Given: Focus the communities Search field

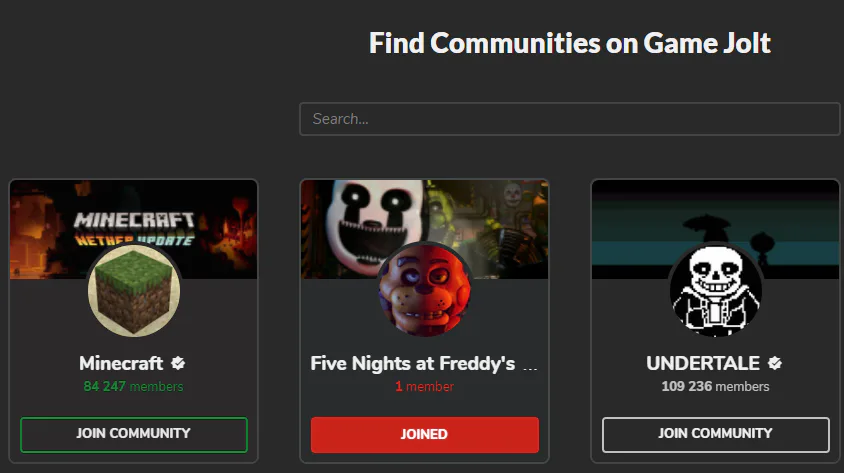Looking at the screenshot, I should click(x=569, y=119).
